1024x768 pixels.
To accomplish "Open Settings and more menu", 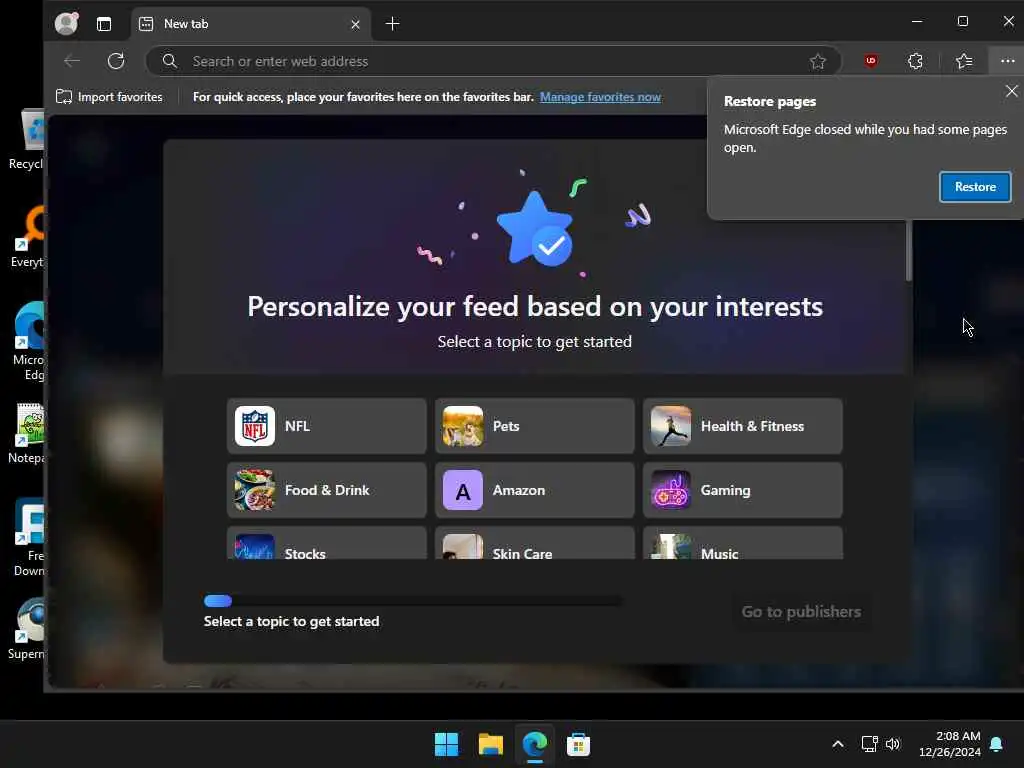I will point(1008,61).
